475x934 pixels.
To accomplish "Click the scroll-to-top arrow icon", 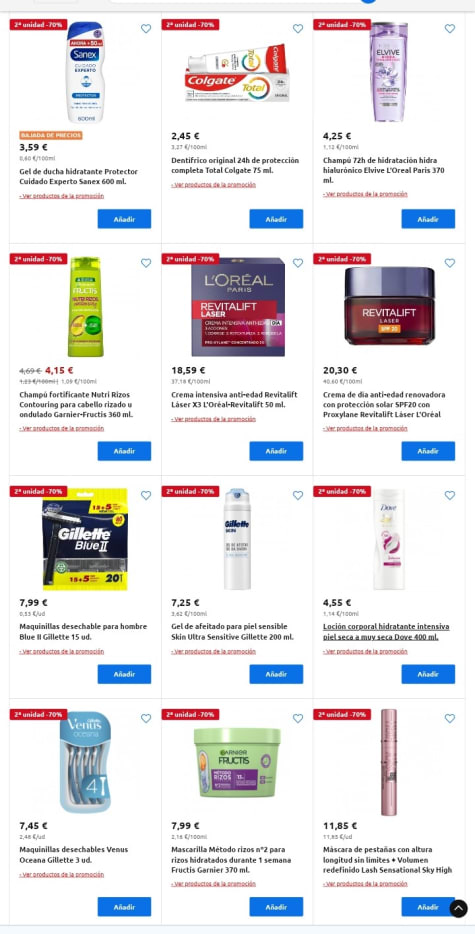I will (458, 908).
